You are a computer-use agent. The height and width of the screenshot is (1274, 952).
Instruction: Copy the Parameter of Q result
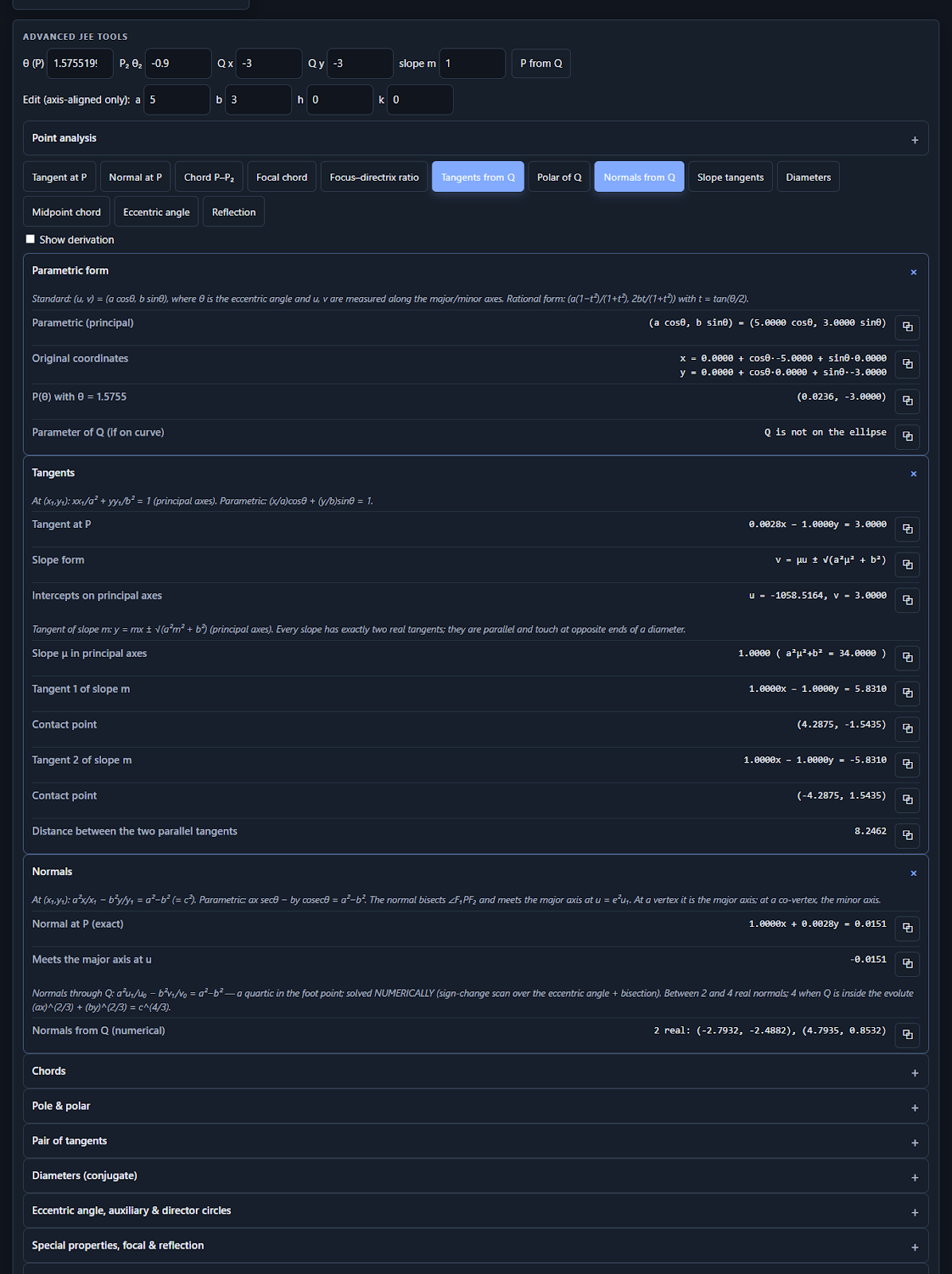(907, 436)
